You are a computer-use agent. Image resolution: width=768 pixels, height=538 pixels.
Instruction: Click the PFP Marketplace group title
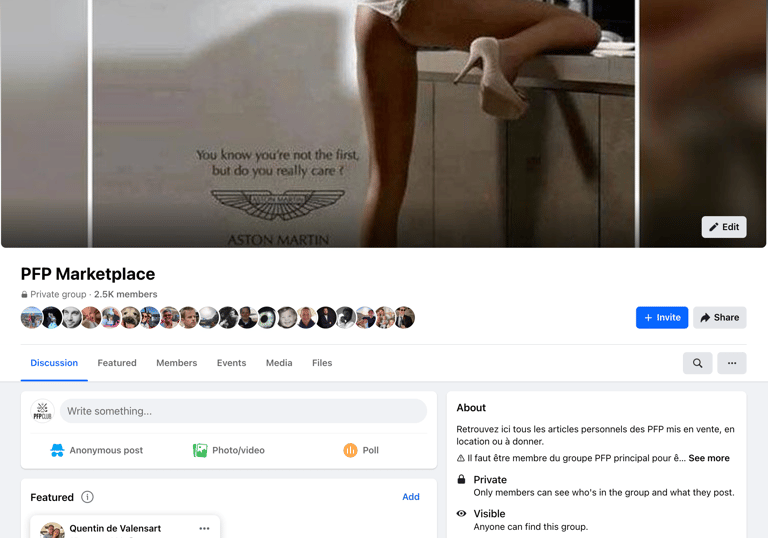pos(88,274)
